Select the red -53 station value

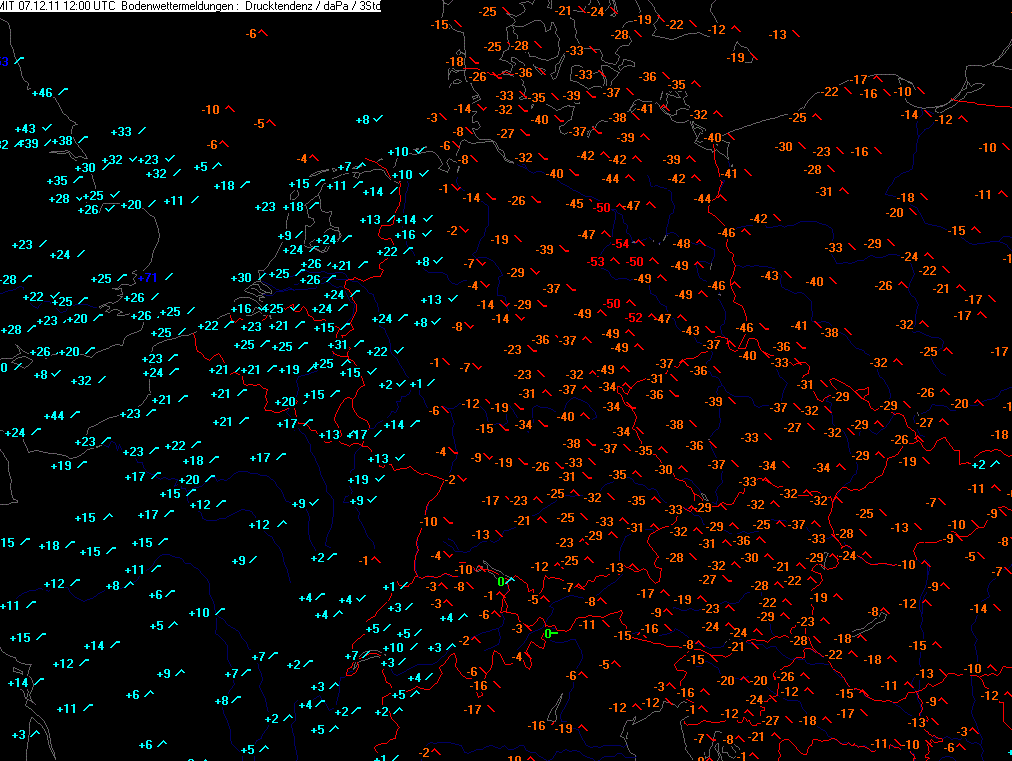[x=596, y=262]
